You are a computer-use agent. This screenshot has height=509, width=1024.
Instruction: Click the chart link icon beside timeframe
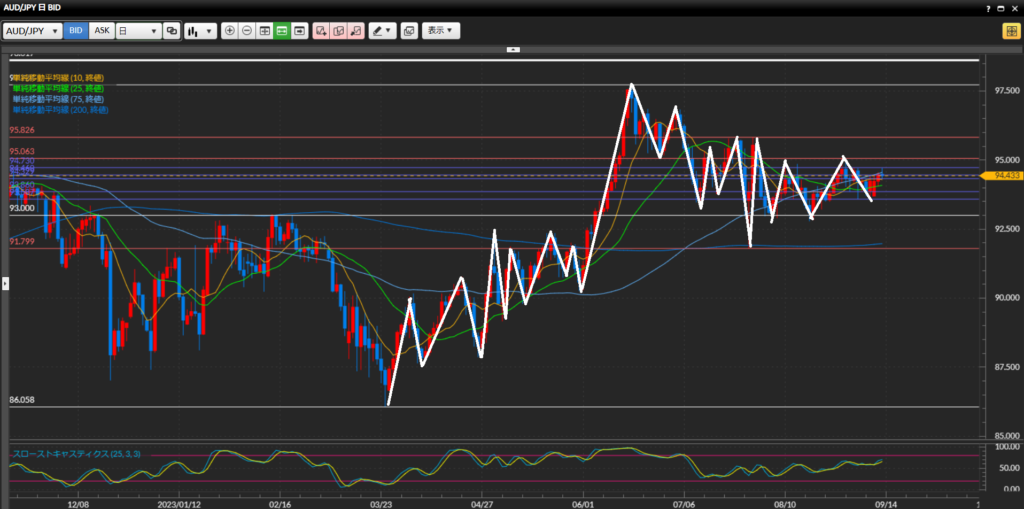(172, 31)
